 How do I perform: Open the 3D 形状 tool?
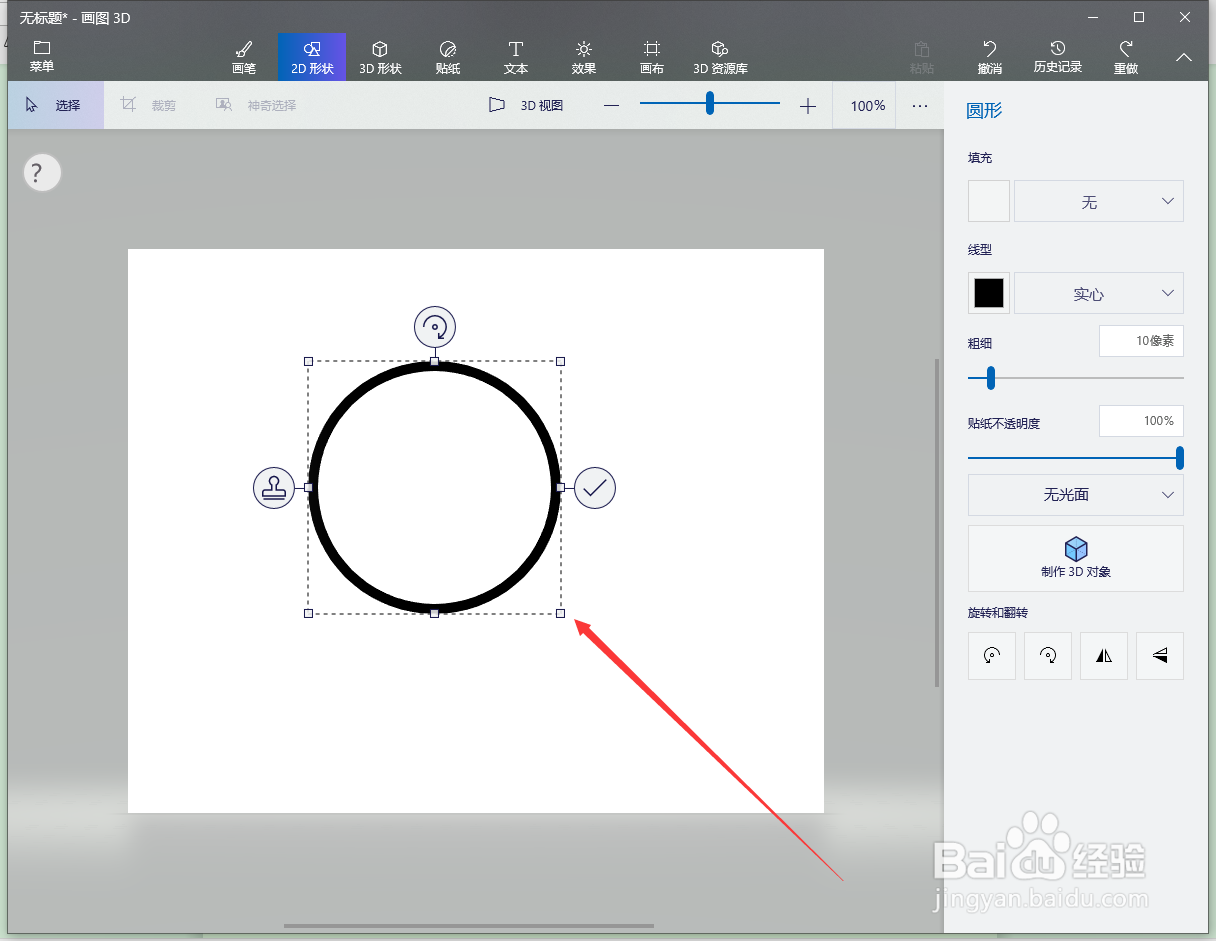(x=380, y=57)
